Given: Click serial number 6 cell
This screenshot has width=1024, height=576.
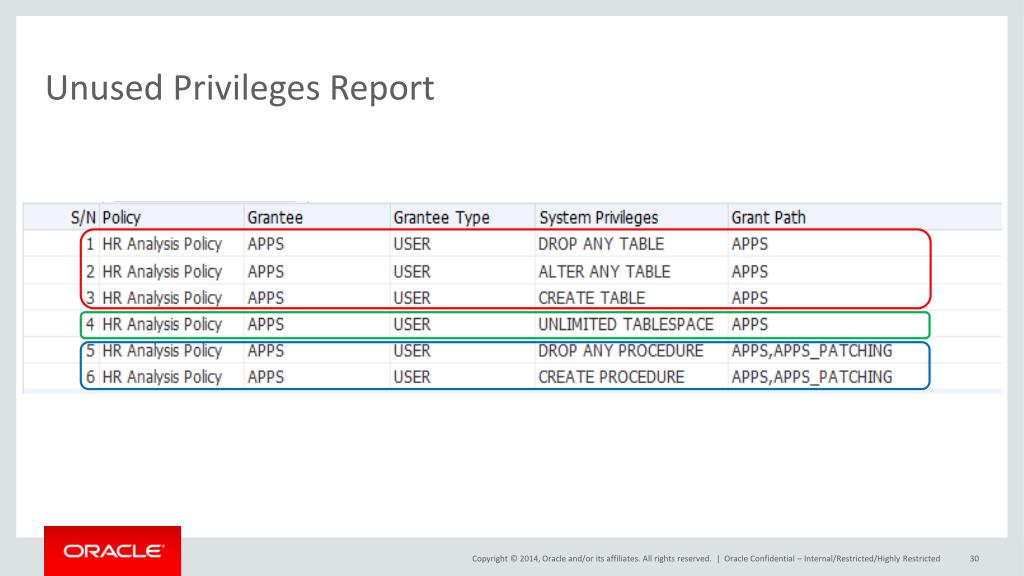Looking at the screenshot, I should [90, 377].
